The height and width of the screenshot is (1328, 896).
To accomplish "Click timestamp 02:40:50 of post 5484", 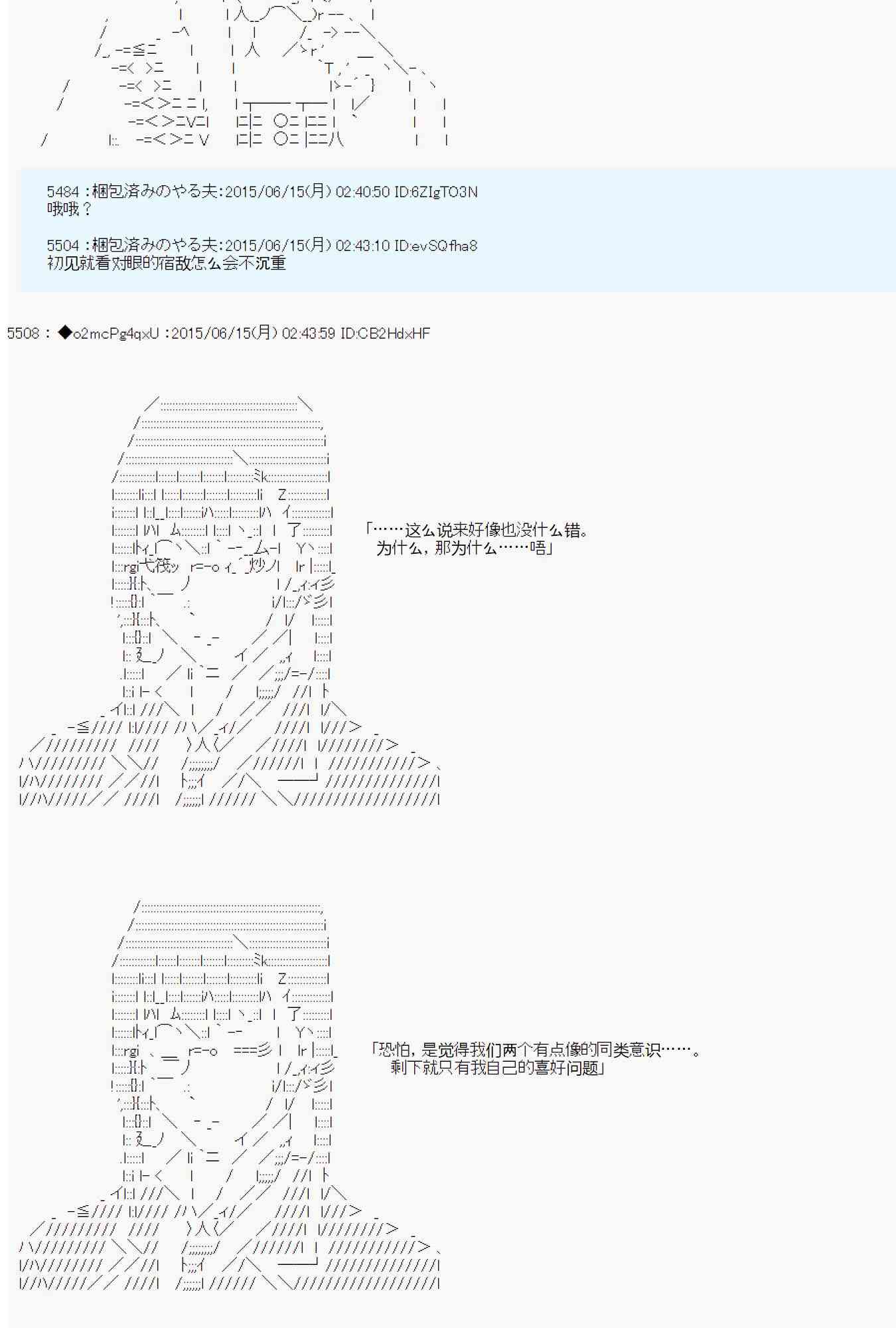I will 362,192.
